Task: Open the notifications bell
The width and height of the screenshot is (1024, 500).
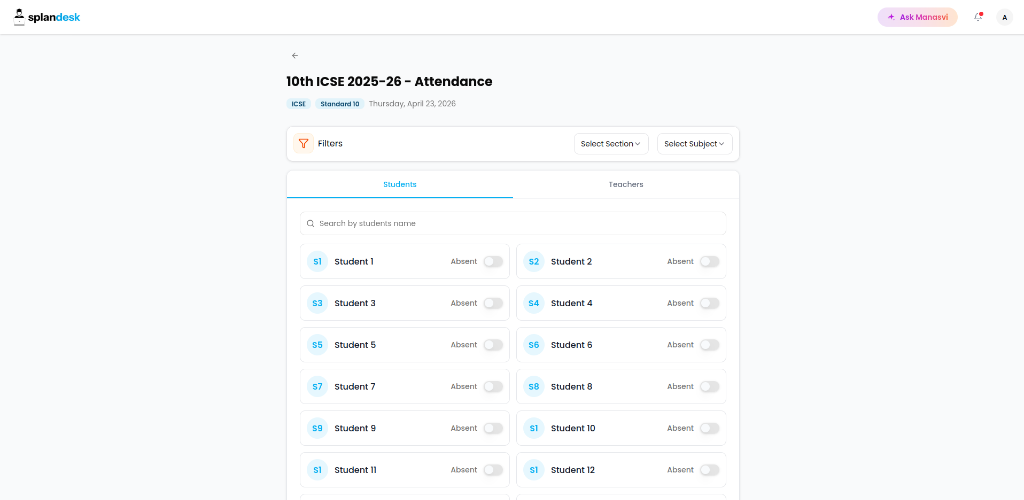Action: coord(978,18)
